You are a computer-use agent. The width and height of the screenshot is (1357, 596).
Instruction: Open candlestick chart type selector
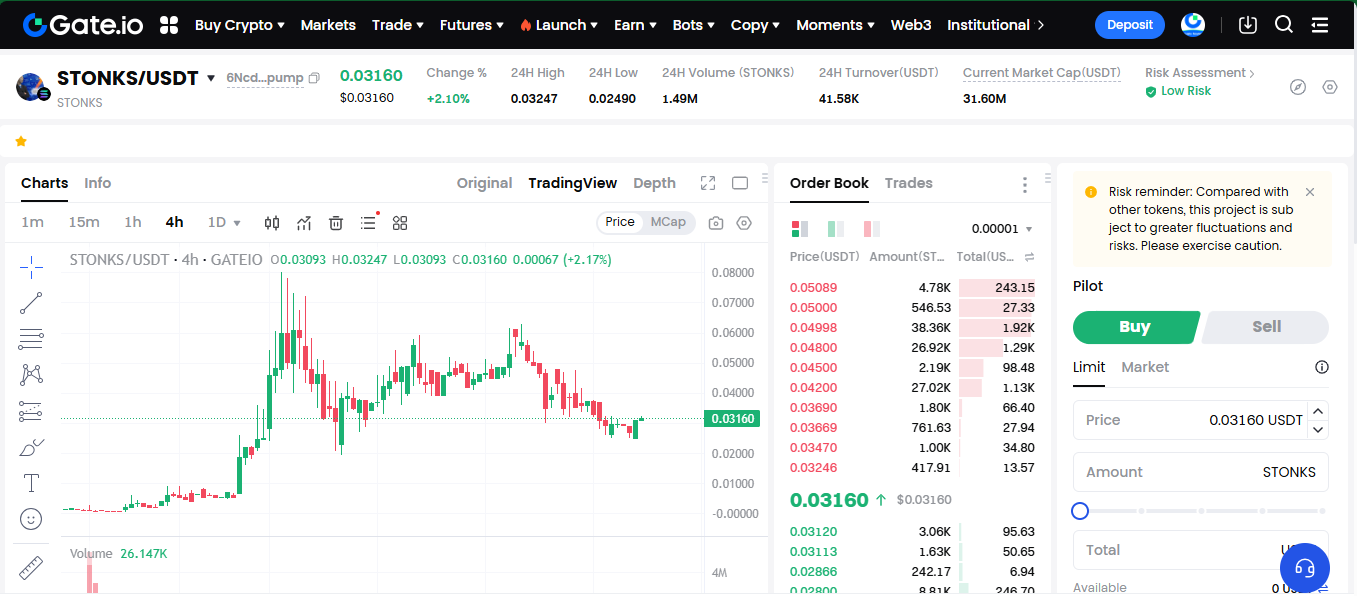[x=272, y=222]
